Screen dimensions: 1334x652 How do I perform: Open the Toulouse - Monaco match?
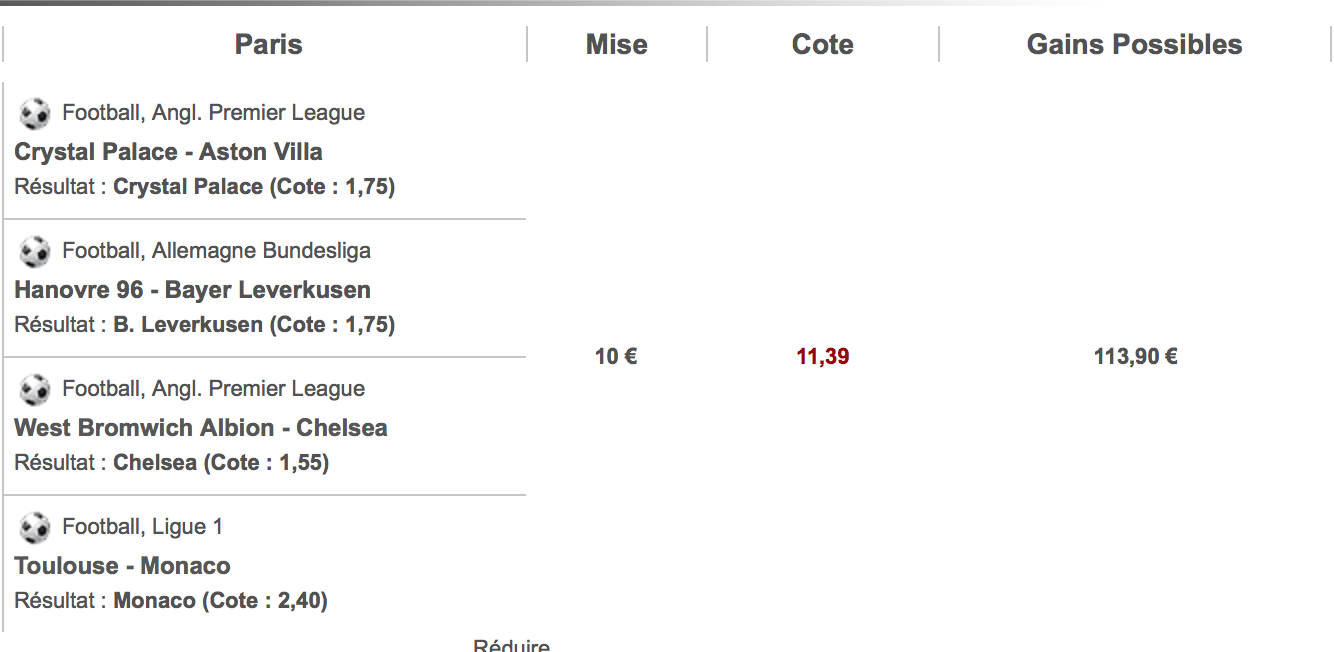pos(122,566)
